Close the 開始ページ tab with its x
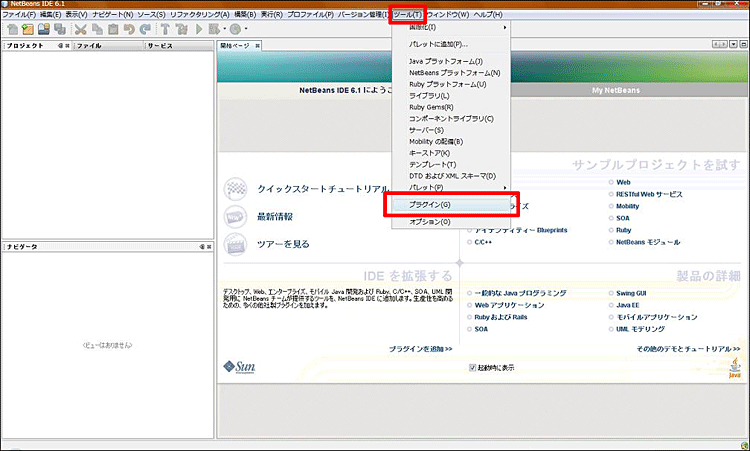750x451 pixels. (257, 46)
